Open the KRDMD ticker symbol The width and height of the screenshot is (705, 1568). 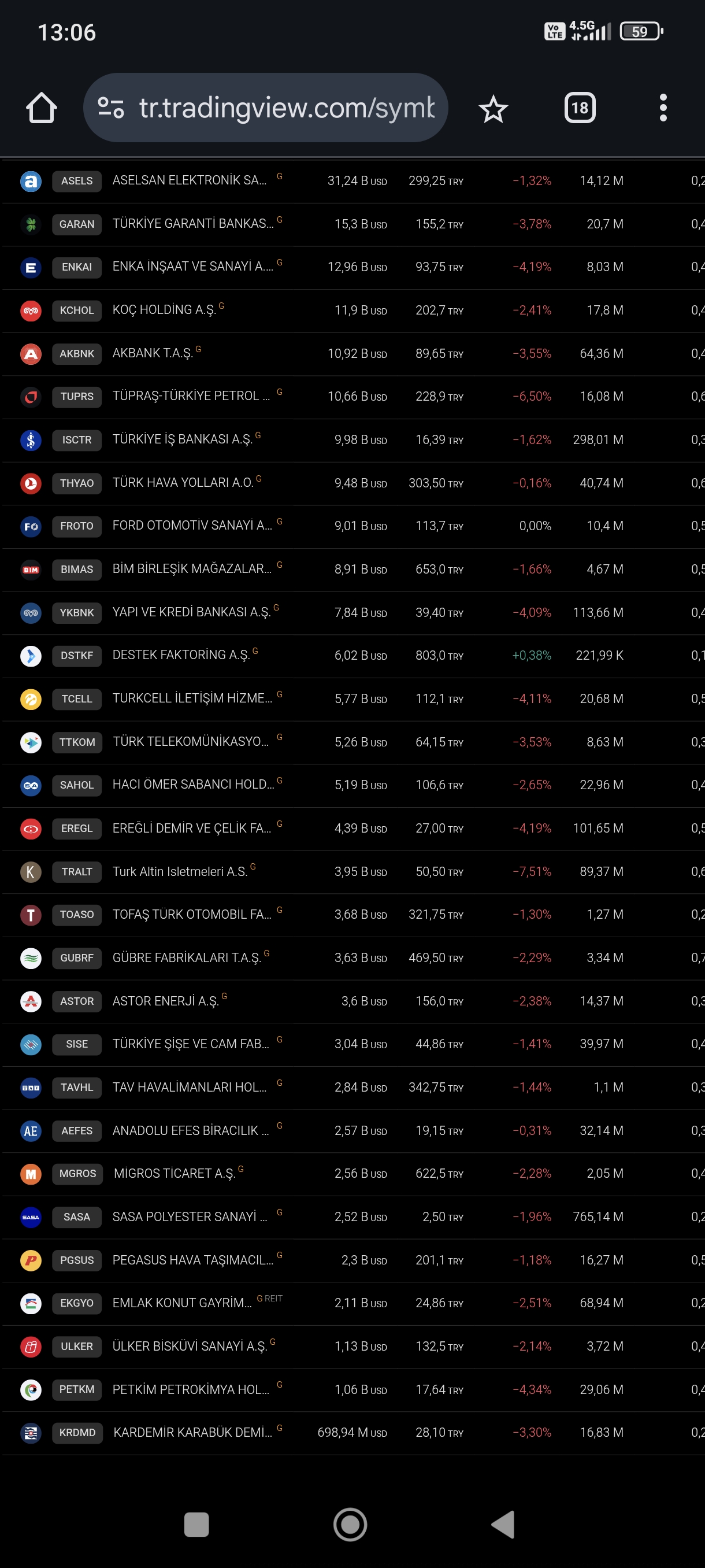(77, 1433)
